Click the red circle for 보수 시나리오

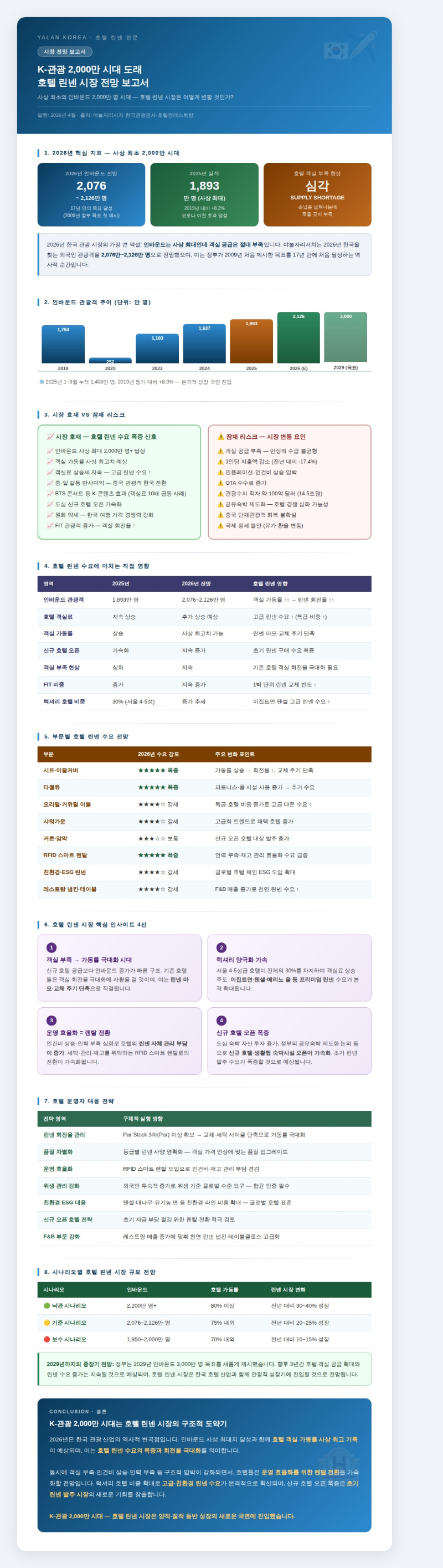(47, 1339)
